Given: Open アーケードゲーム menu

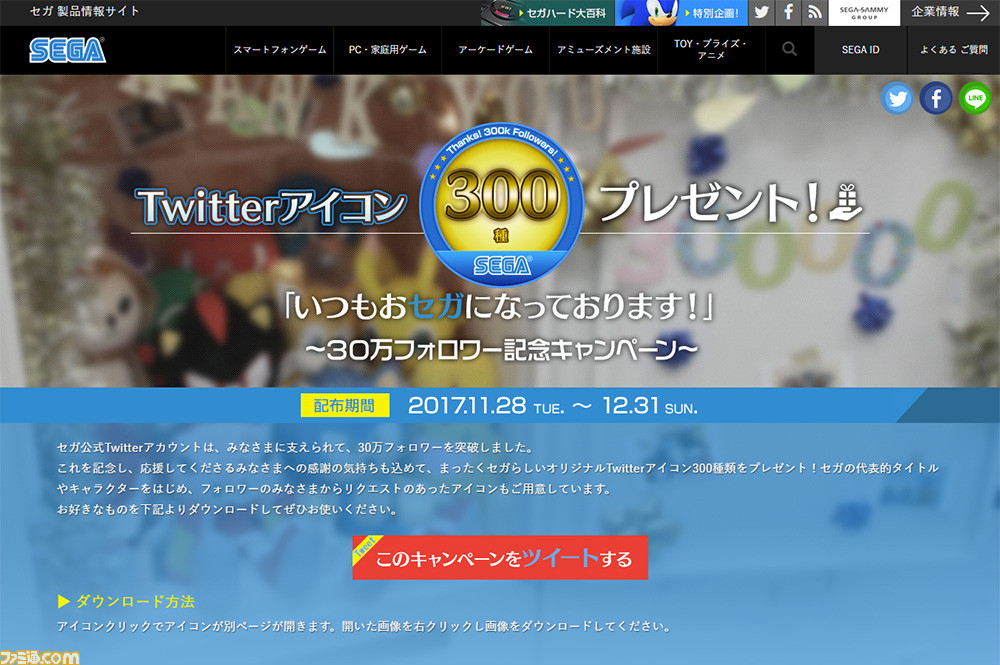Looking at the screenshot, I should pos(496,50).
